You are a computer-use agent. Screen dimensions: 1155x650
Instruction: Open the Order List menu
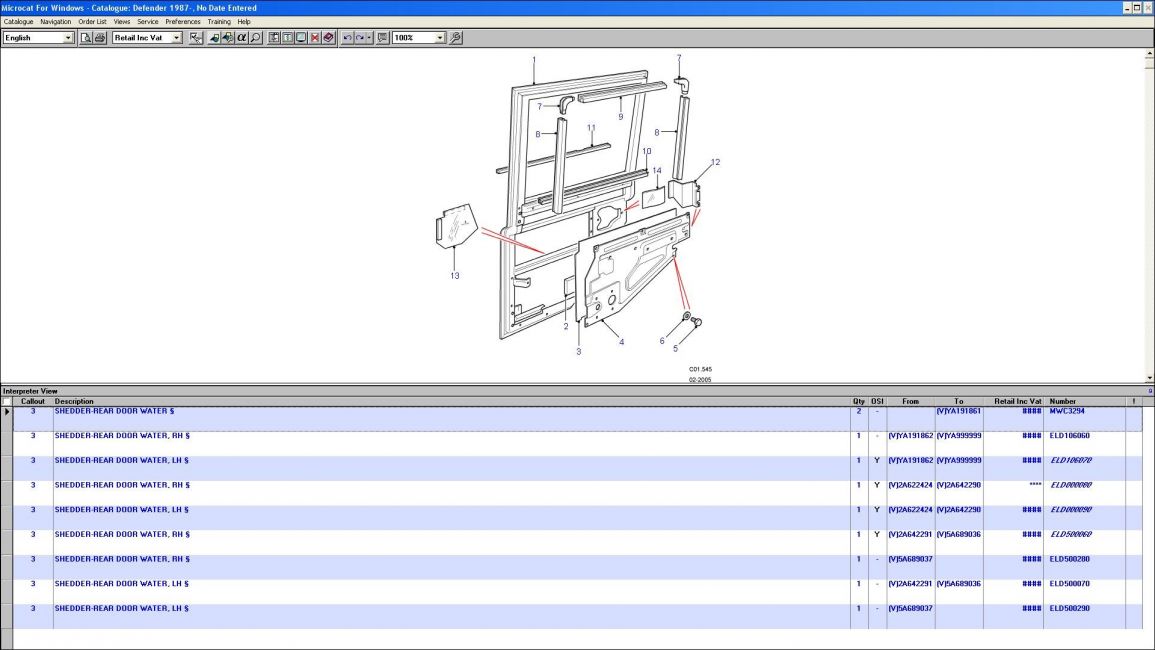92,21
